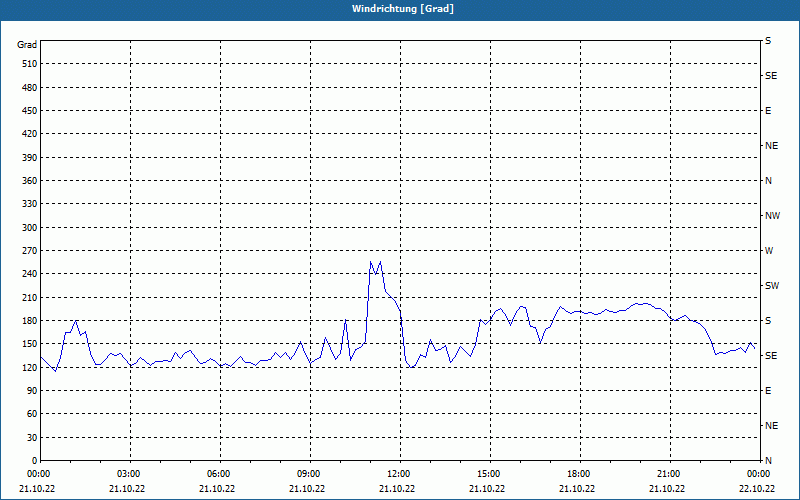Click the 00:00 label above 22.10.22

[x=759, y=474]
